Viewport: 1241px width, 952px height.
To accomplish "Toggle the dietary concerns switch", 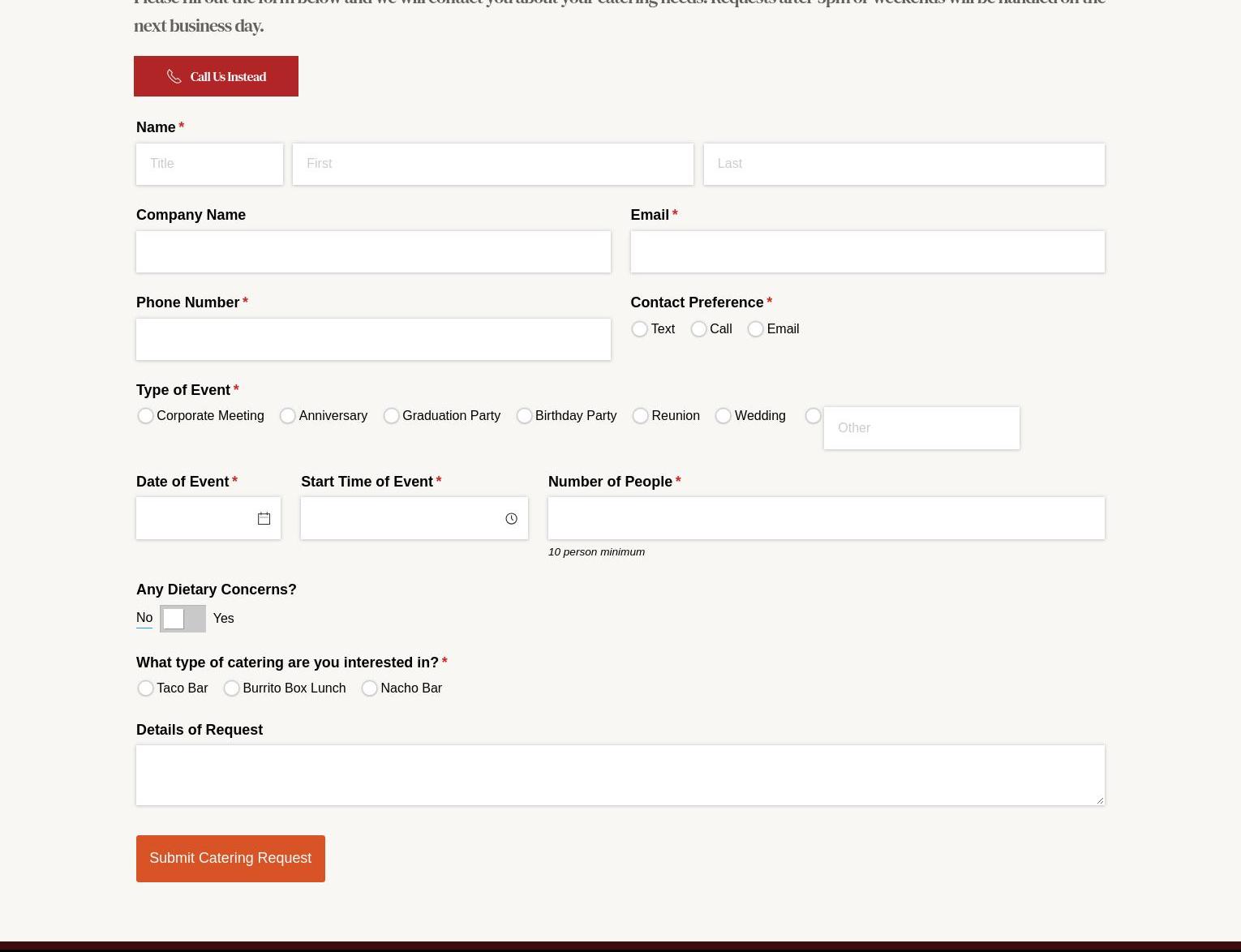I will point(182,619).
